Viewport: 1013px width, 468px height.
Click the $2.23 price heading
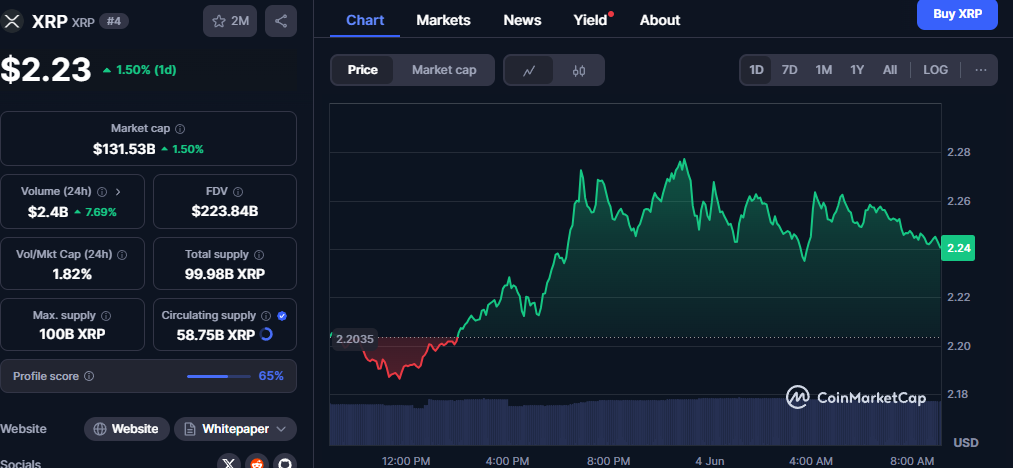(x=46, y=69)
